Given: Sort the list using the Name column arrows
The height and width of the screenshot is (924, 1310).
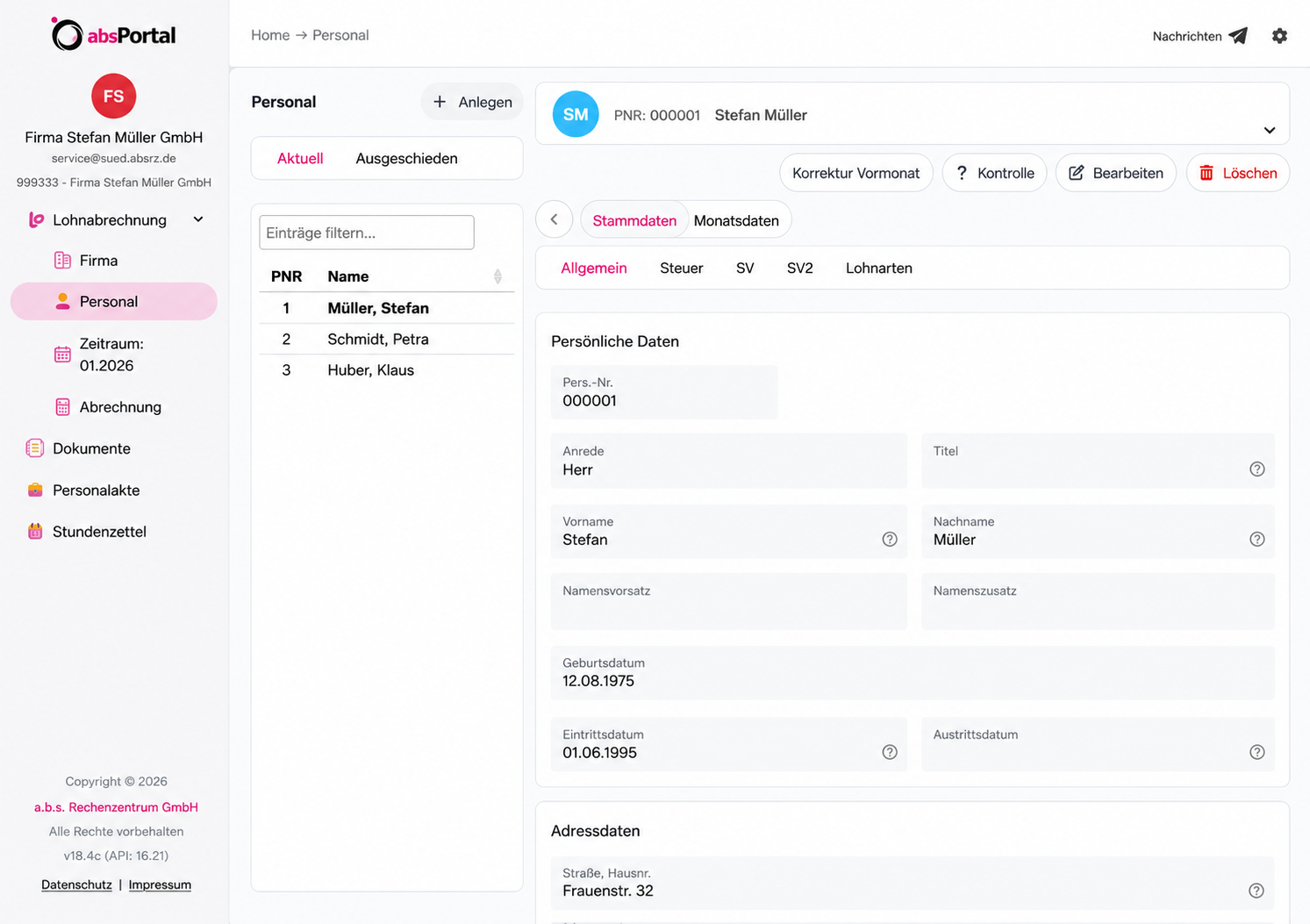Looking at the screenshot, I should [498, 276].
